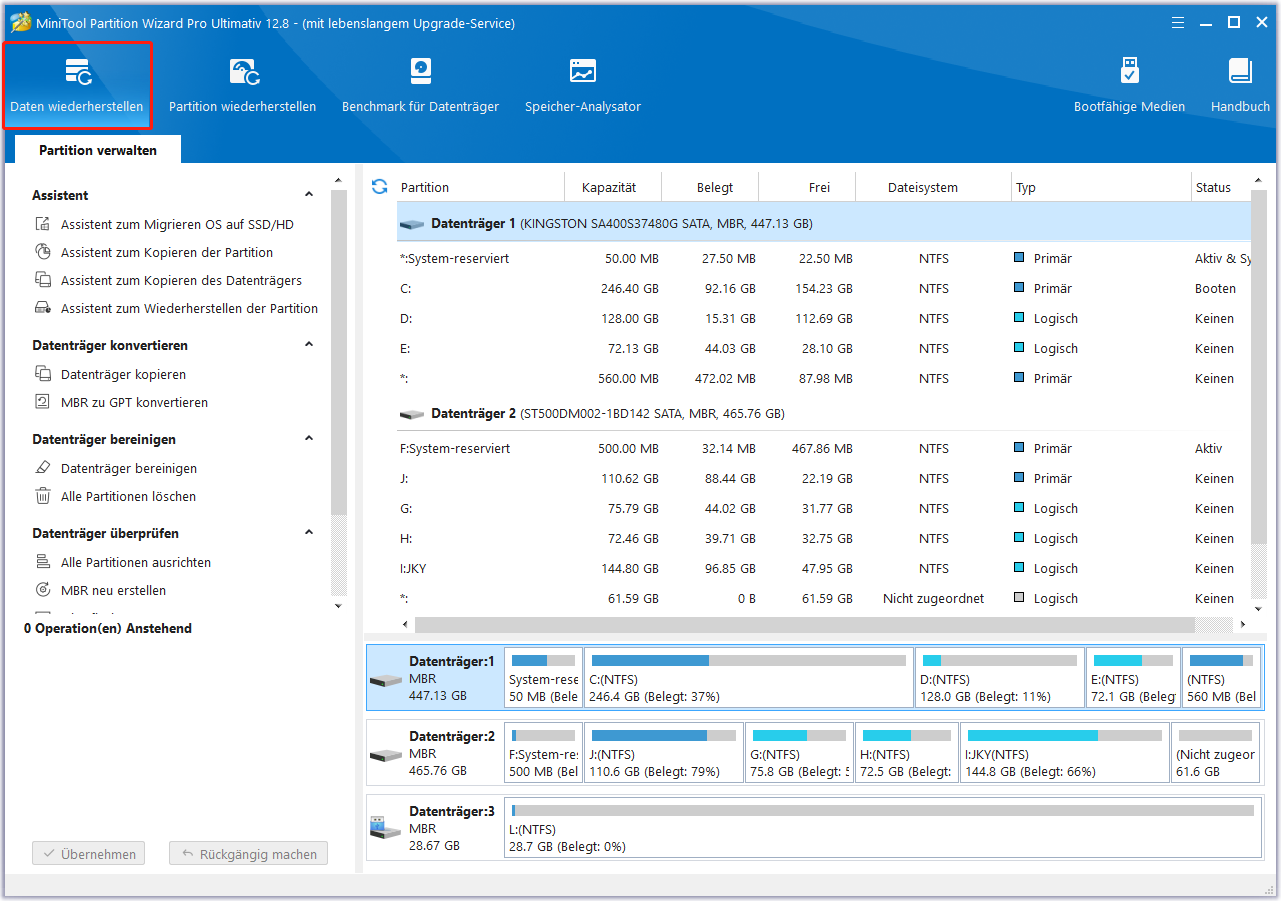Select the E: partition row
This screenshot has height=901, width=1281.
click(x=824, y=348)
